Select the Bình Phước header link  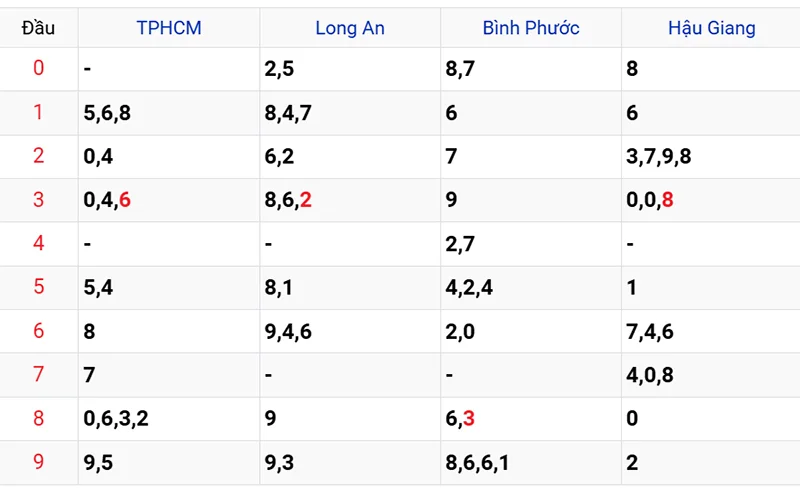[530, 28]
